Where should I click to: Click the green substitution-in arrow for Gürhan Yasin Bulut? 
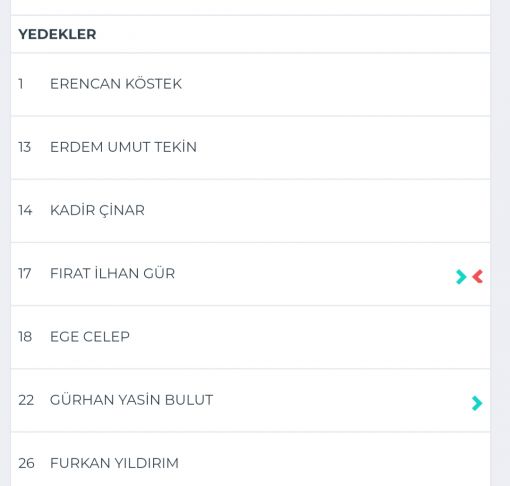pyautogui.click(x=477, y=403)
